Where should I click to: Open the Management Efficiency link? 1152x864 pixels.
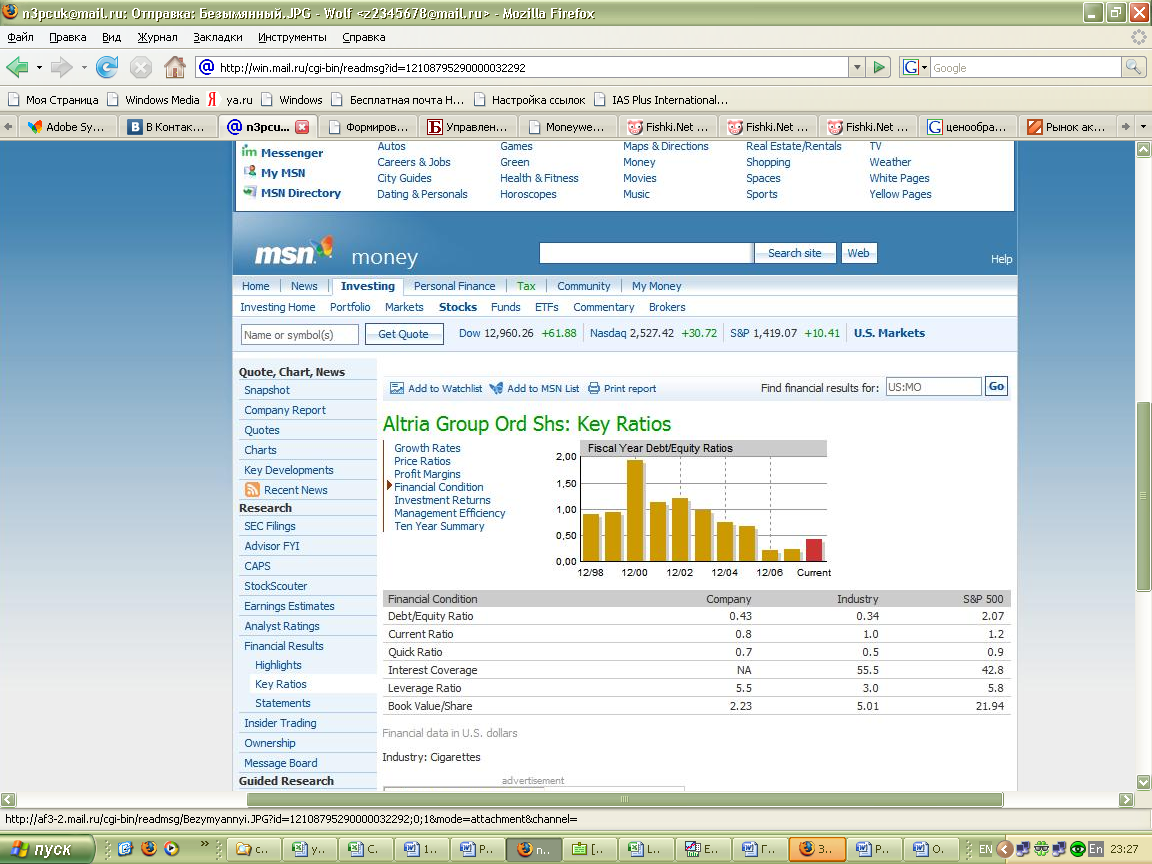pyautogui.click(x=450, y=513)
